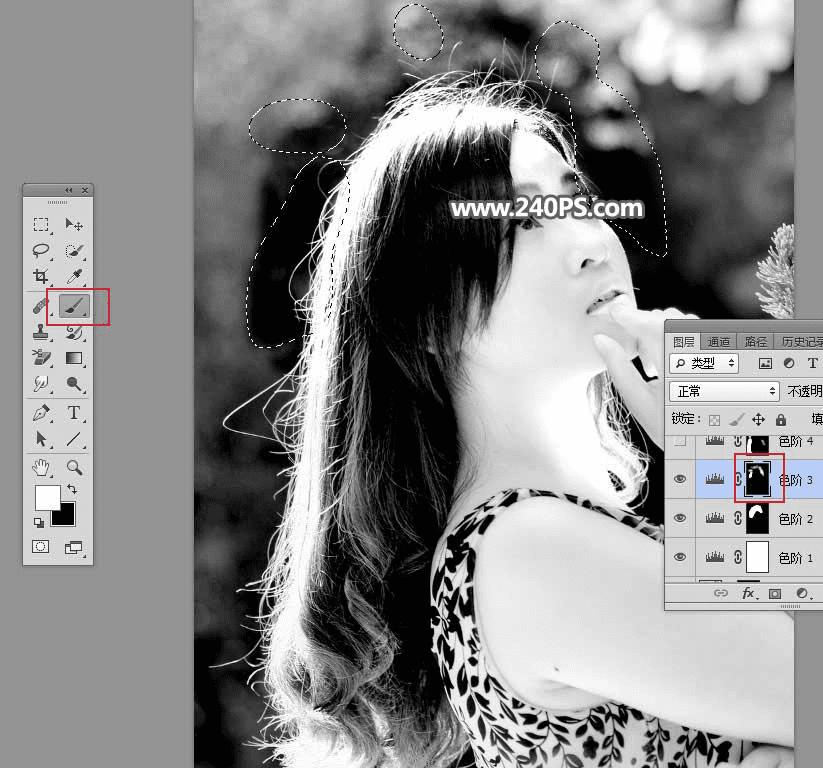Viewport: 823px width, 768px height.
Task: Hide the 色阶 2 layer
Action: point(680,518)
